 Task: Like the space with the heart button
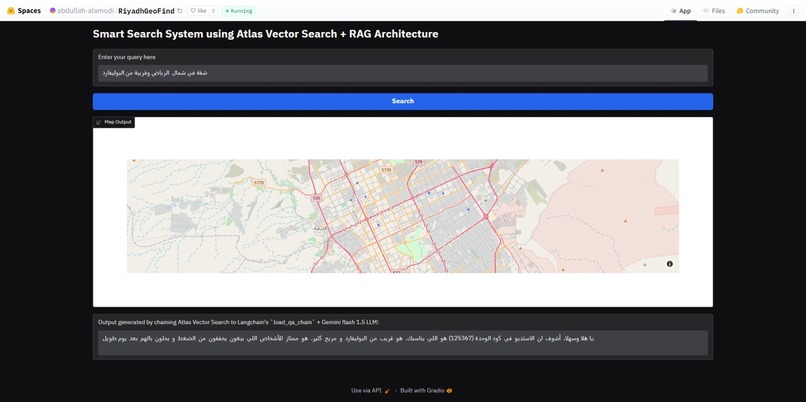coord(198,11)
